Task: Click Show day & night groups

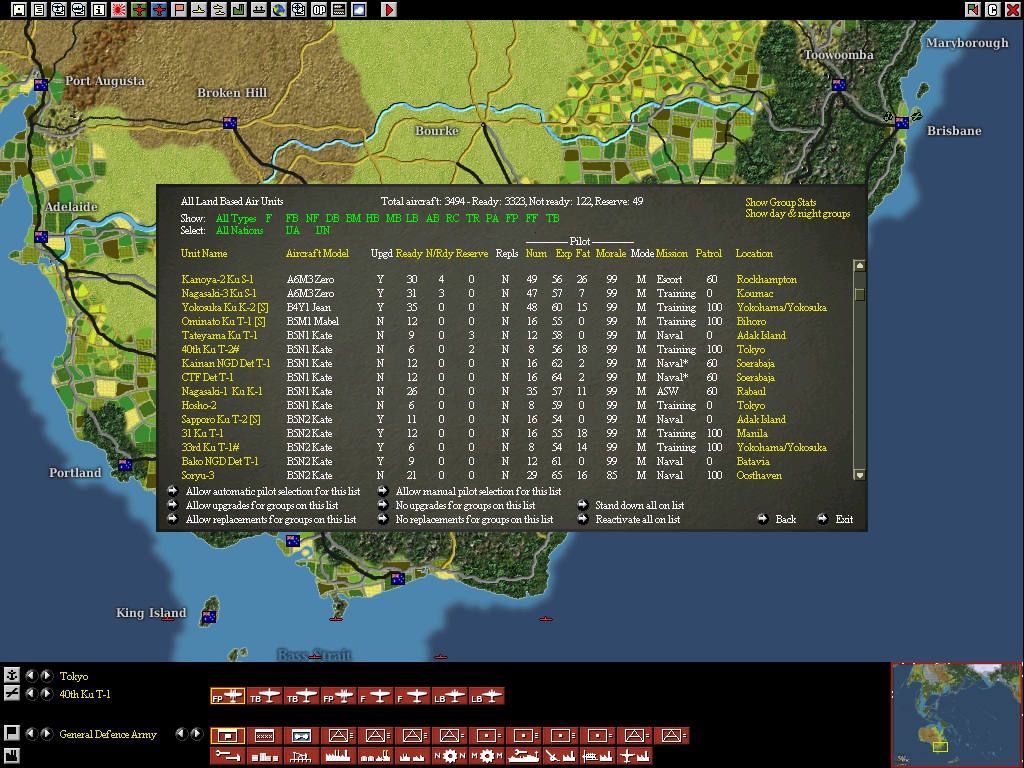Action: point(797,214)
